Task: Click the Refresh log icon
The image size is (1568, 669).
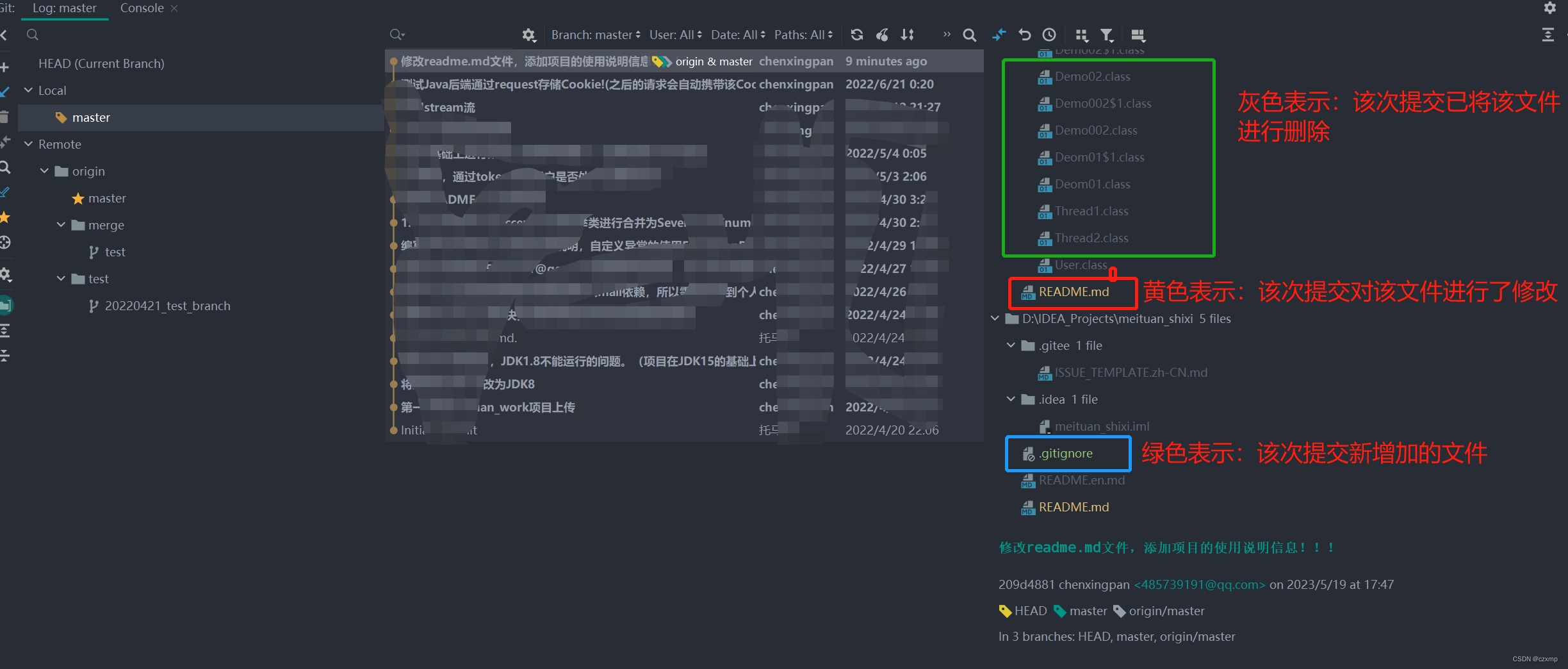Action: pos(856,35)
